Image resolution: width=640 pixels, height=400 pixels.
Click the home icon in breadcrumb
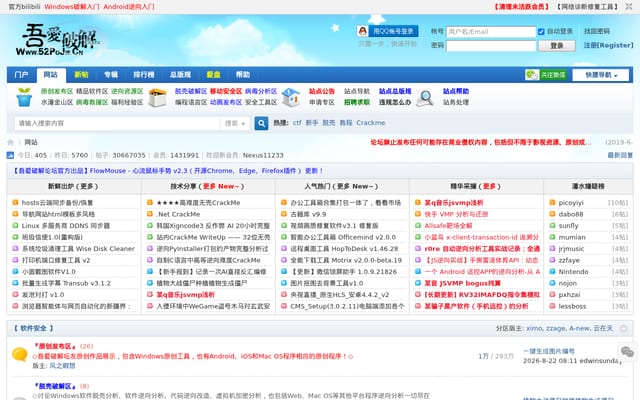click(x=11, y=142)
